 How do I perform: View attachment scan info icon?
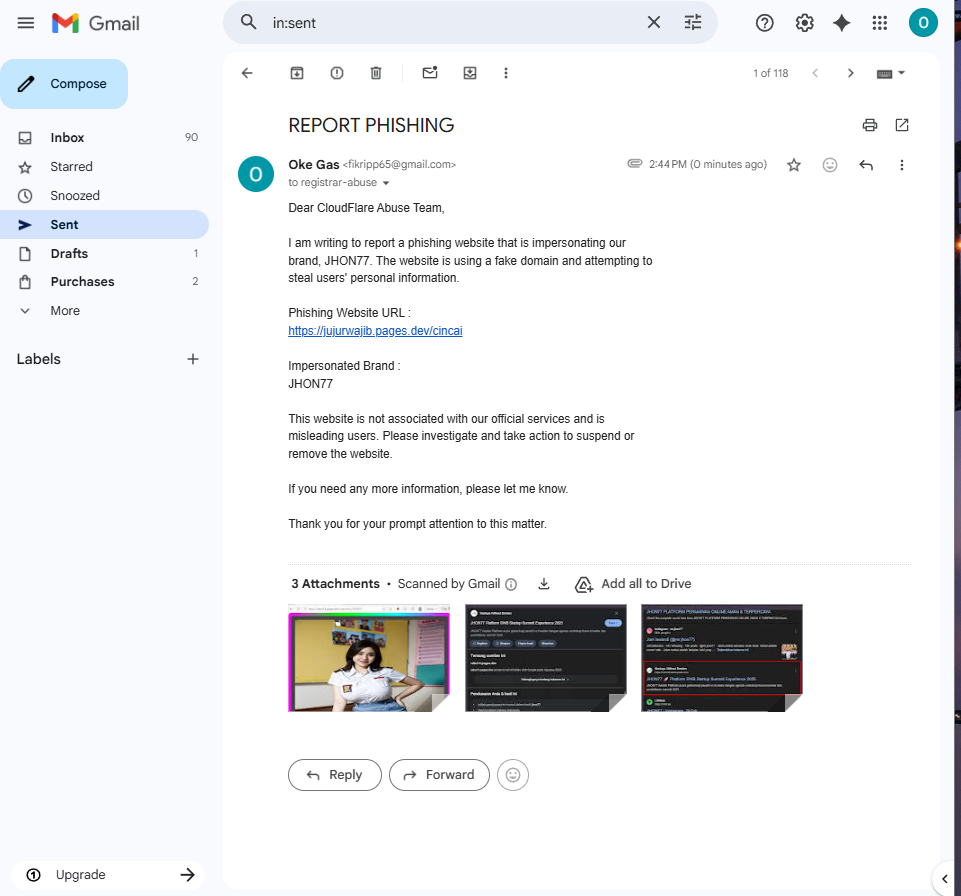tap(511, 585)
